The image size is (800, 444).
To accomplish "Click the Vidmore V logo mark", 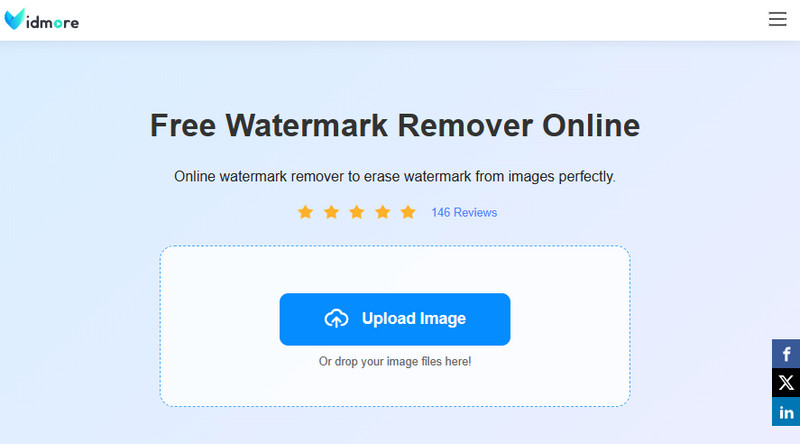I will tap(14, 19).
